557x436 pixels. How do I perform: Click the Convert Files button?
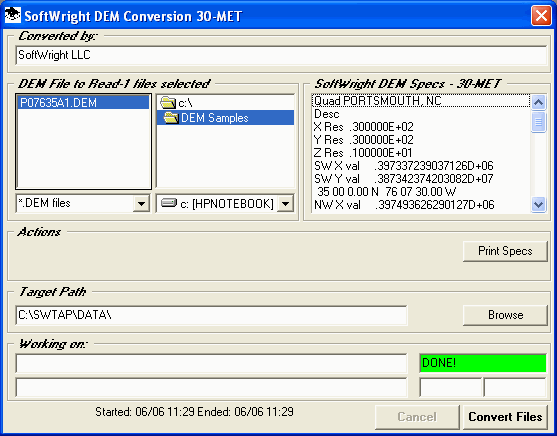(505, 417)
